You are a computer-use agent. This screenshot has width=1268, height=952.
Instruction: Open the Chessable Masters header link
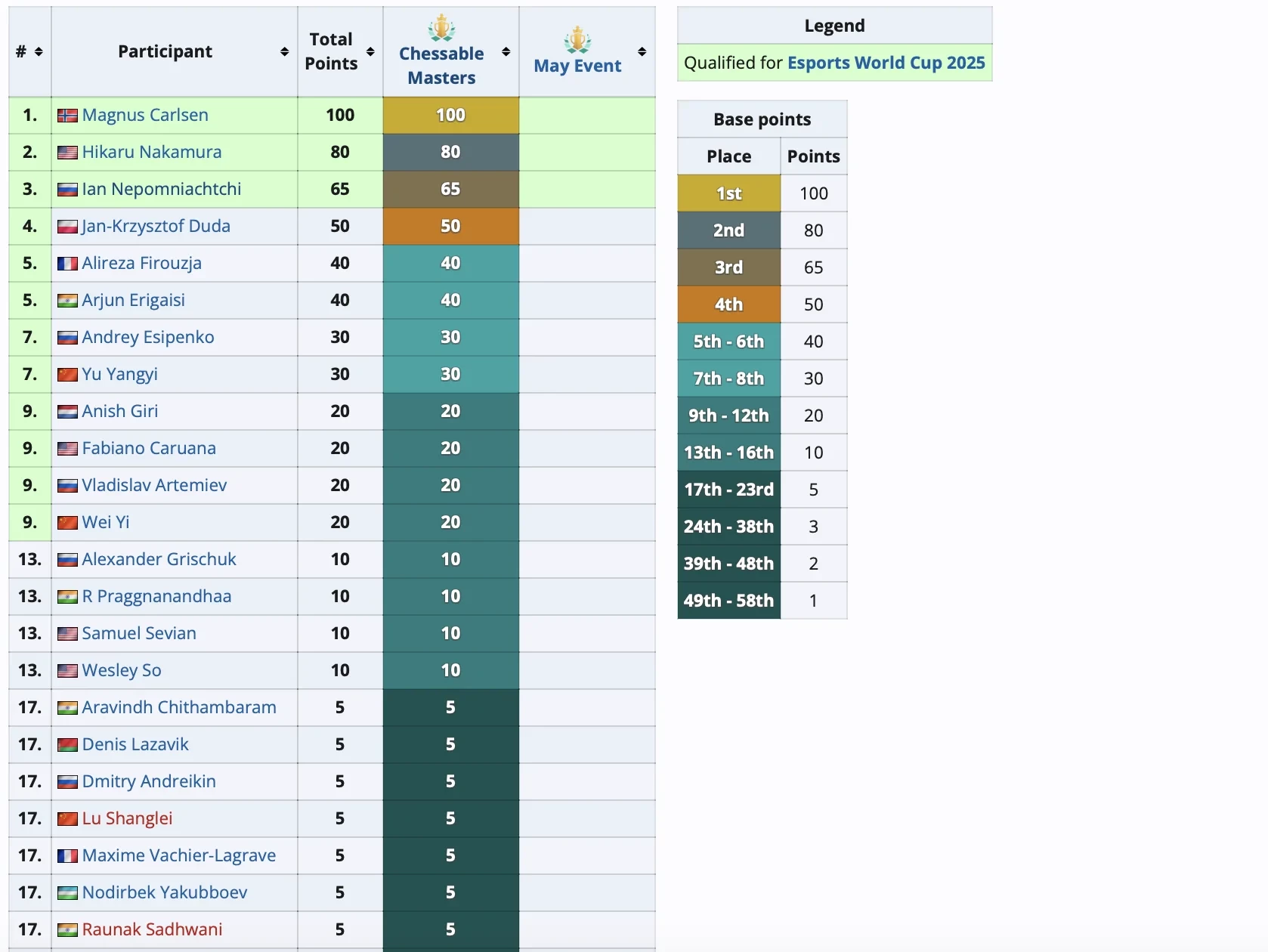click(x=441, y=66)
